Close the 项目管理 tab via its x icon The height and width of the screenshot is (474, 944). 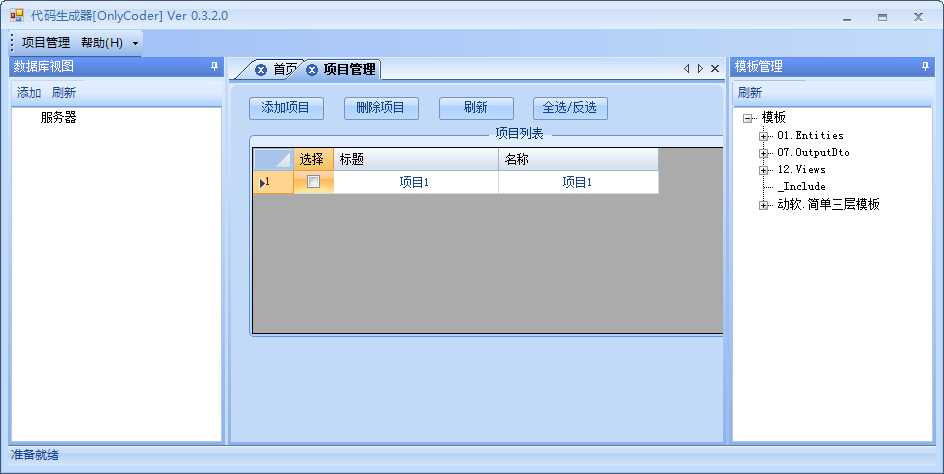click(x=311, y=70)
